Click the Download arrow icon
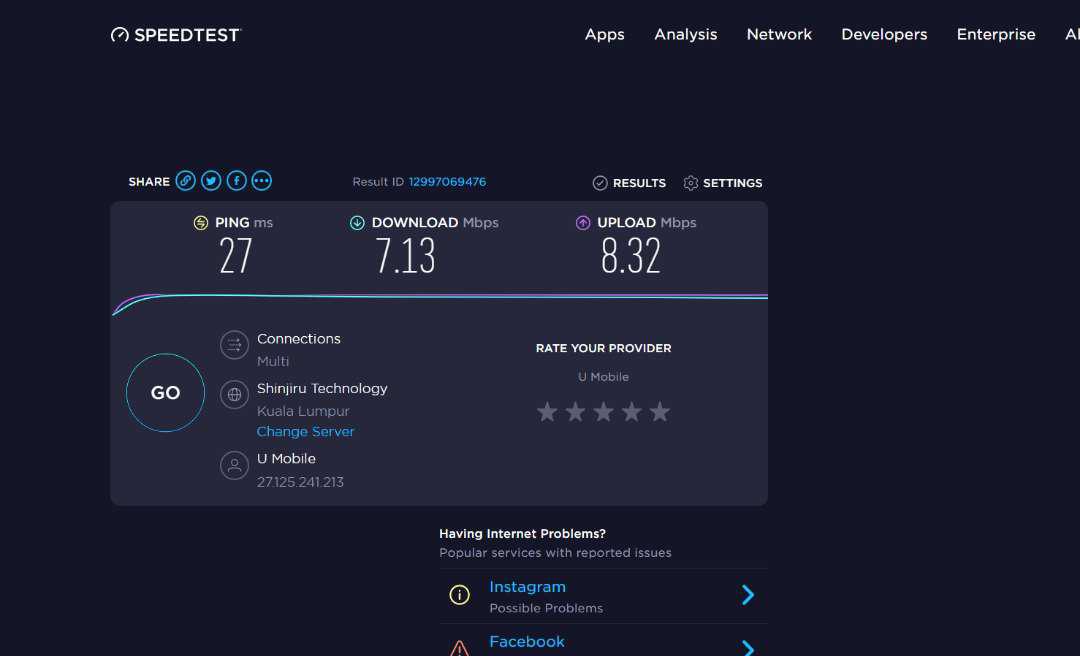Viewport: 1080px width, 656px height. click(x=357, y=223)
